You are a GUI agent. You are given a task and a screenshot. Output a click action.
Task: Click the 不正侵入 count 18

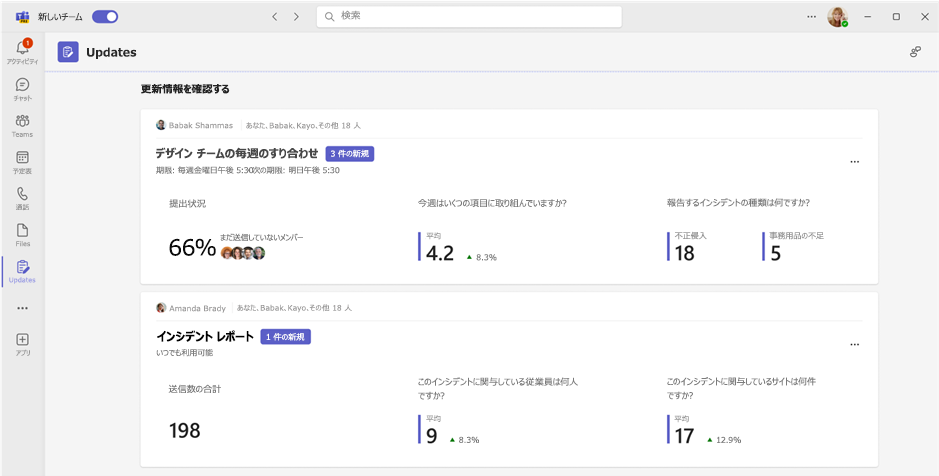click(684, 254)
